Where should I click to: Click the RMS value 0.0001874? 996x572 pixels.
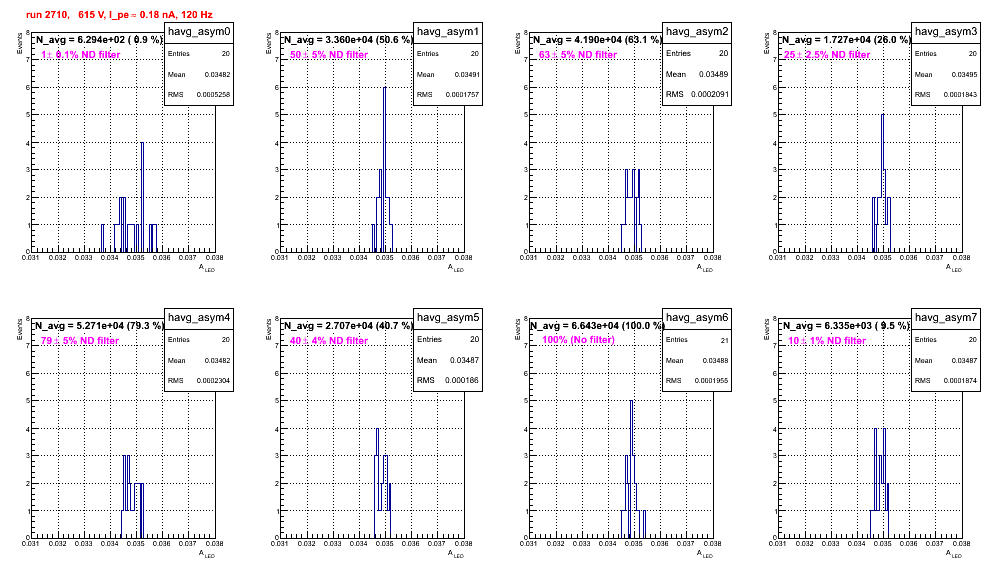[960, 381]
